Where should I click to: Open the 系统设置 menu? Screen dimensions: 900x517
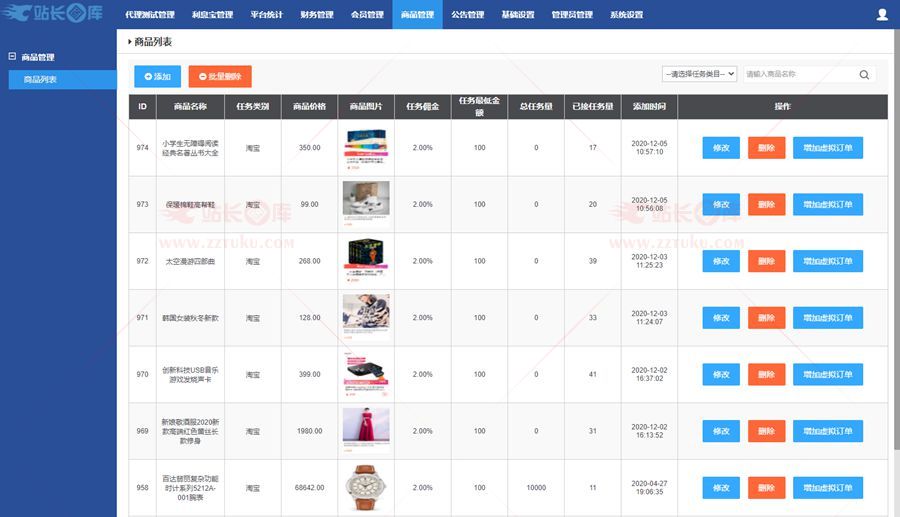click(627, 15)
